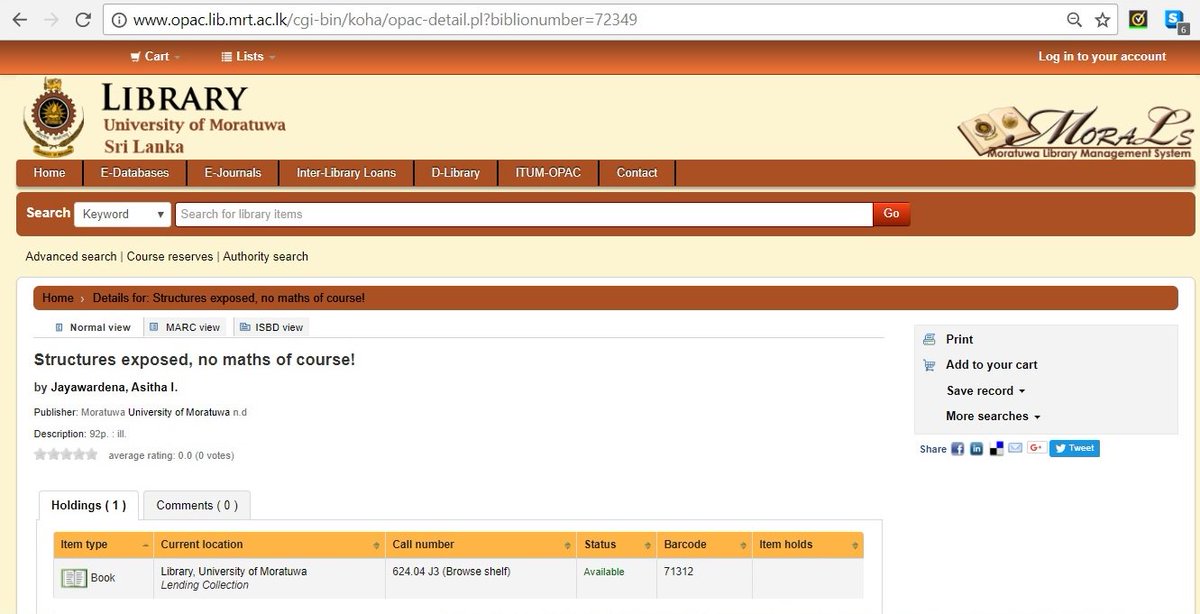Click the Print link
The image size is (1200, 614).
click(x=959, y=340)
